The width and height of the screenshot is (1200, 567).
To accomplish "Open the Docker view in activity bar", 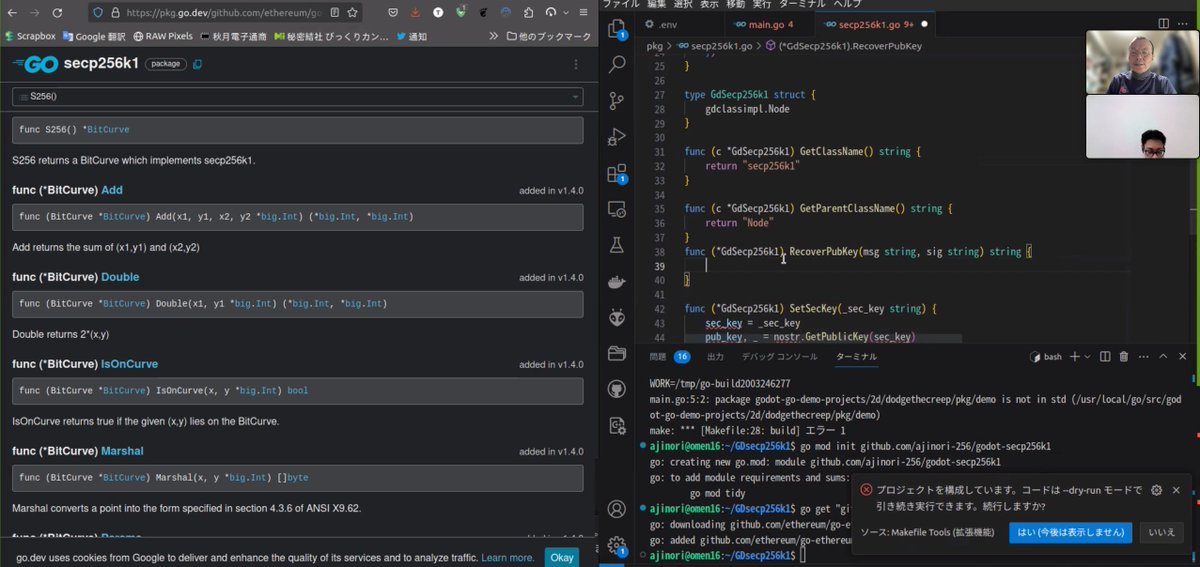I will pos(617,281).
